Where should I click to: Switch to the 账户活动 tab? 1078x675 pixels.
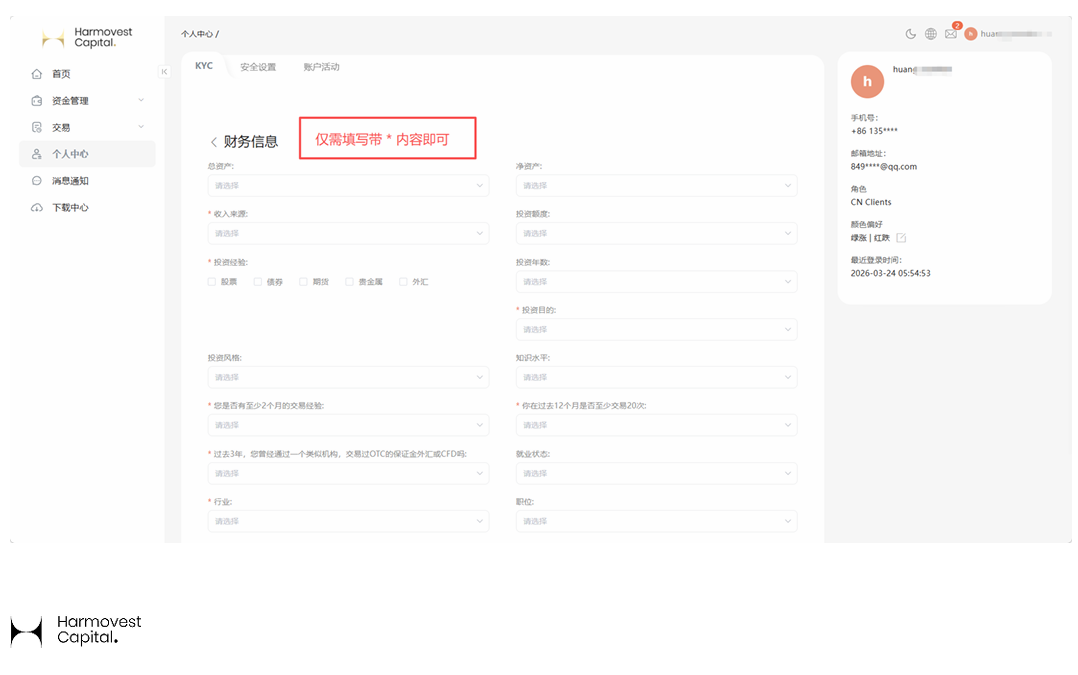pyautogui.click(x=321, y=67)
